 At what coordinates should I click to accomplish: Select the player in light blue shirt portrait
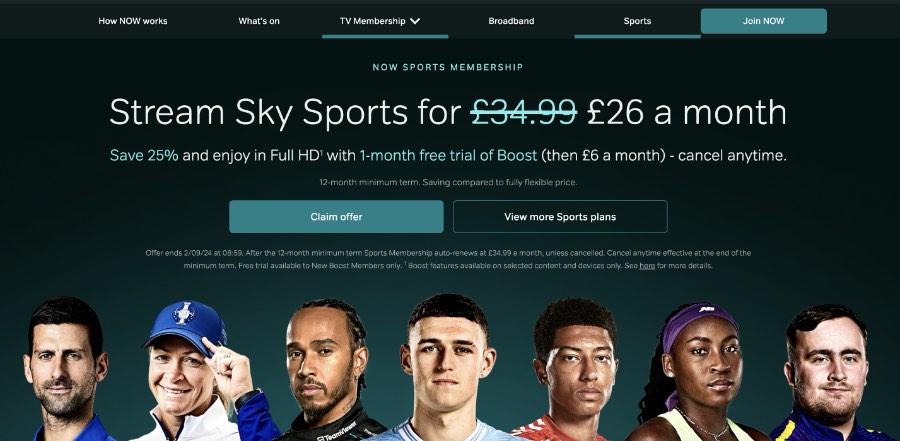[446, 368]
